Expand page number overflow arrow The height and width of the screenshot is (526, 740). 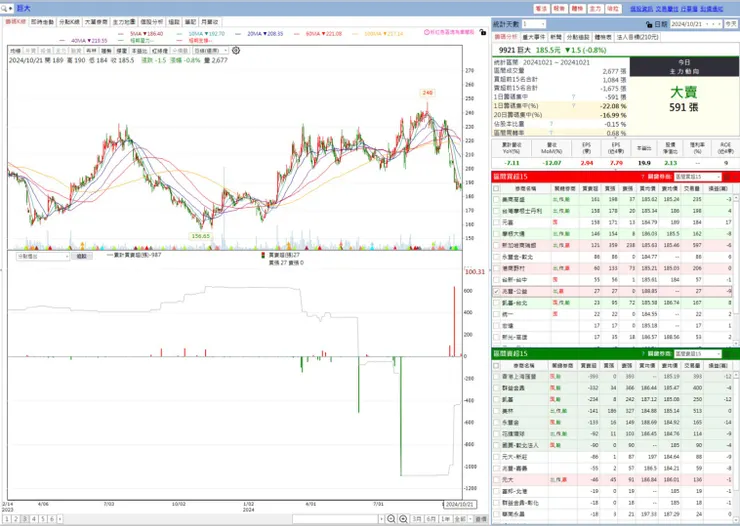tap(60, 519)
